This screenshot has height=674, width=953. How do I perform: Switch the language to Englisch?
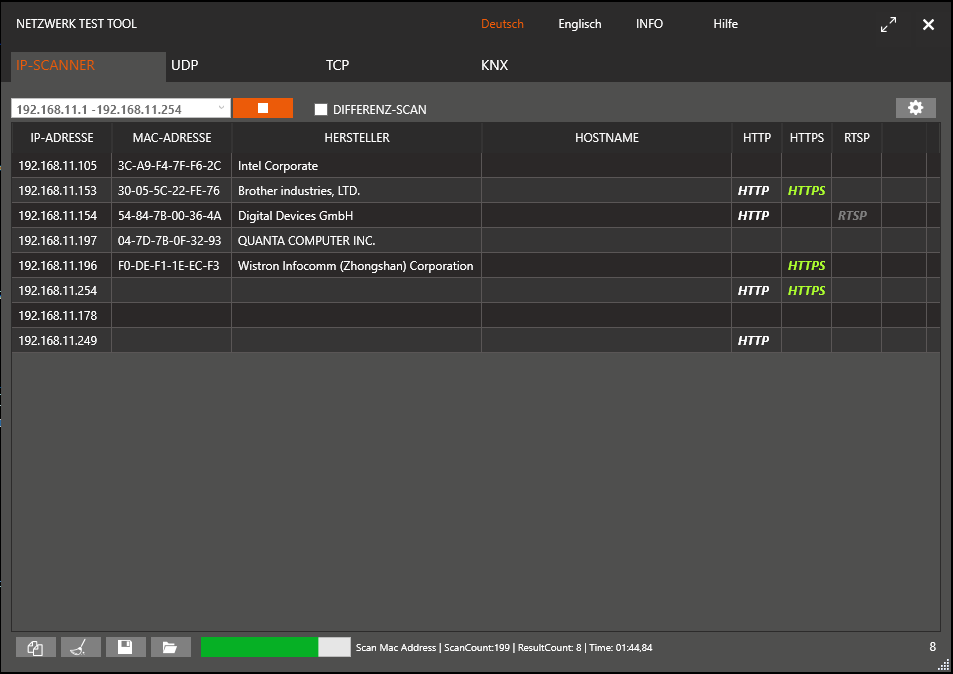(x=579, y=24)
